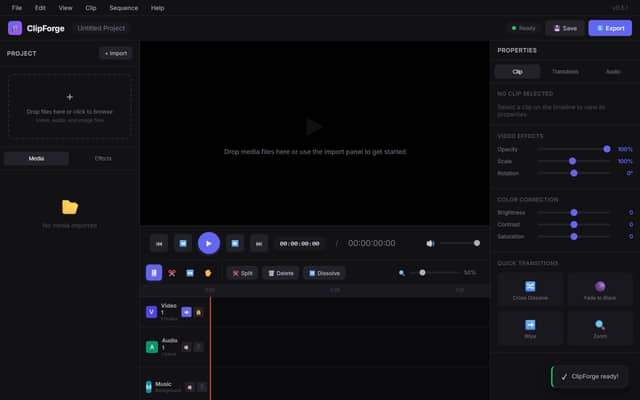Click the teal M badge of Music track
640x400 pixels.
[x=149, y=387]
